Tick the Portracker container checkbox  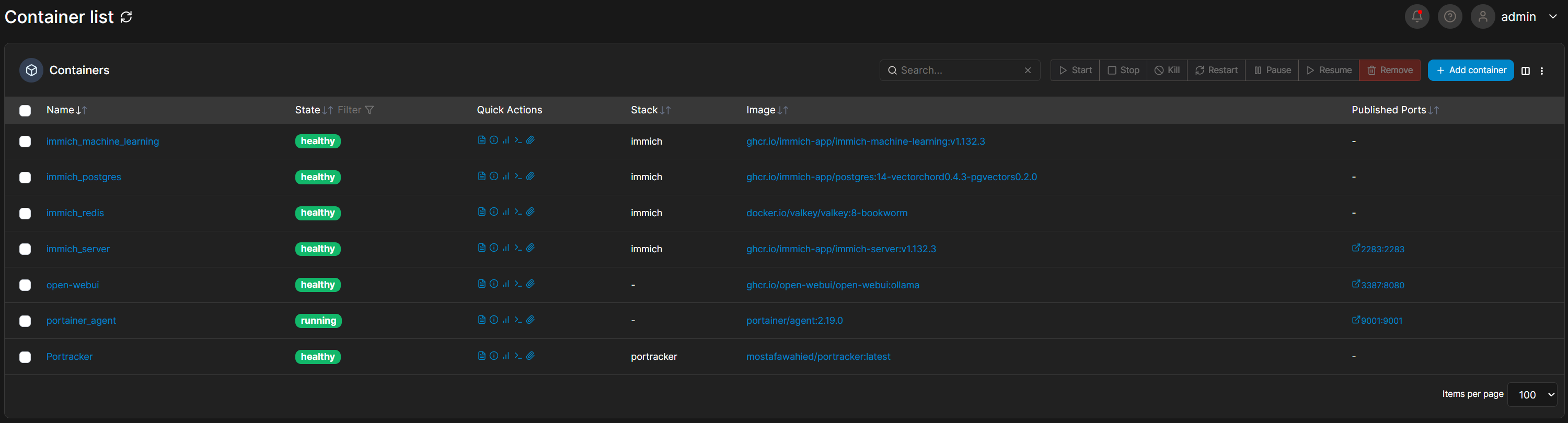tap(25, 357)
